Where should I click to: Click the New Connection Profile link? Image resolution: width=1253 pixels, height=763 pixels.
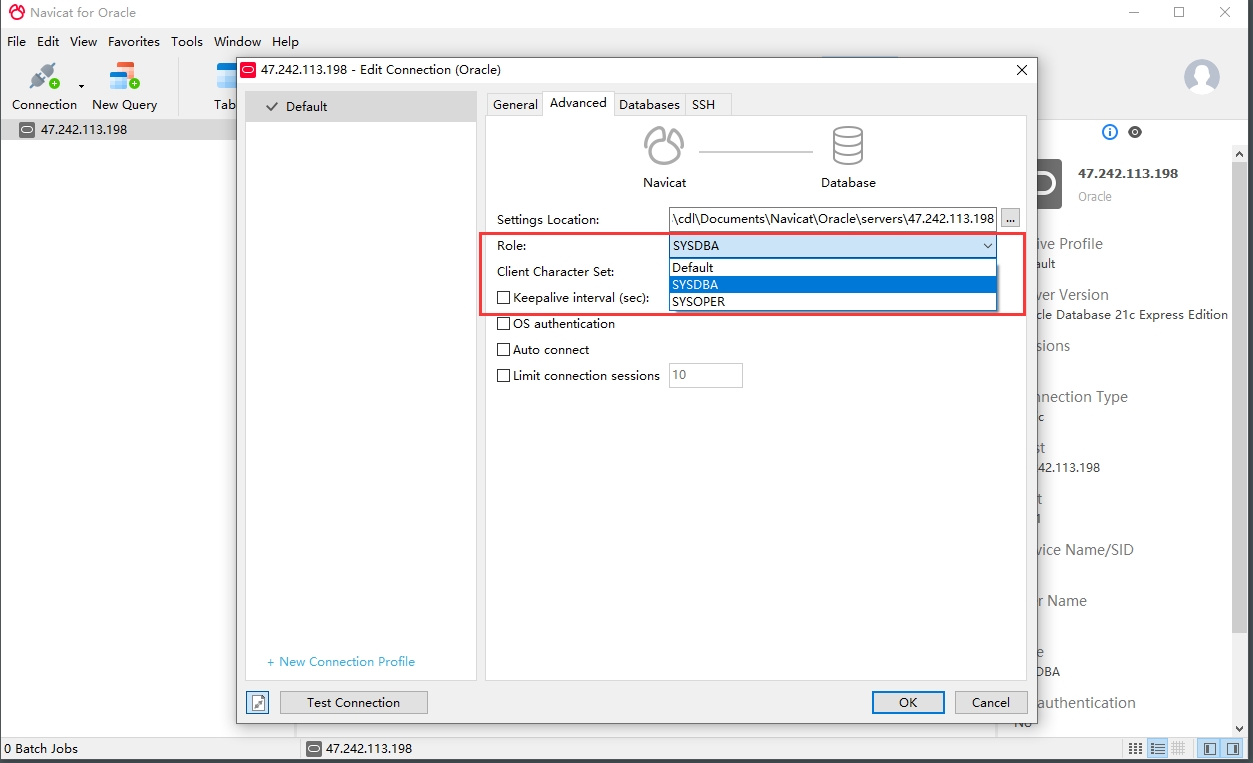340,661
